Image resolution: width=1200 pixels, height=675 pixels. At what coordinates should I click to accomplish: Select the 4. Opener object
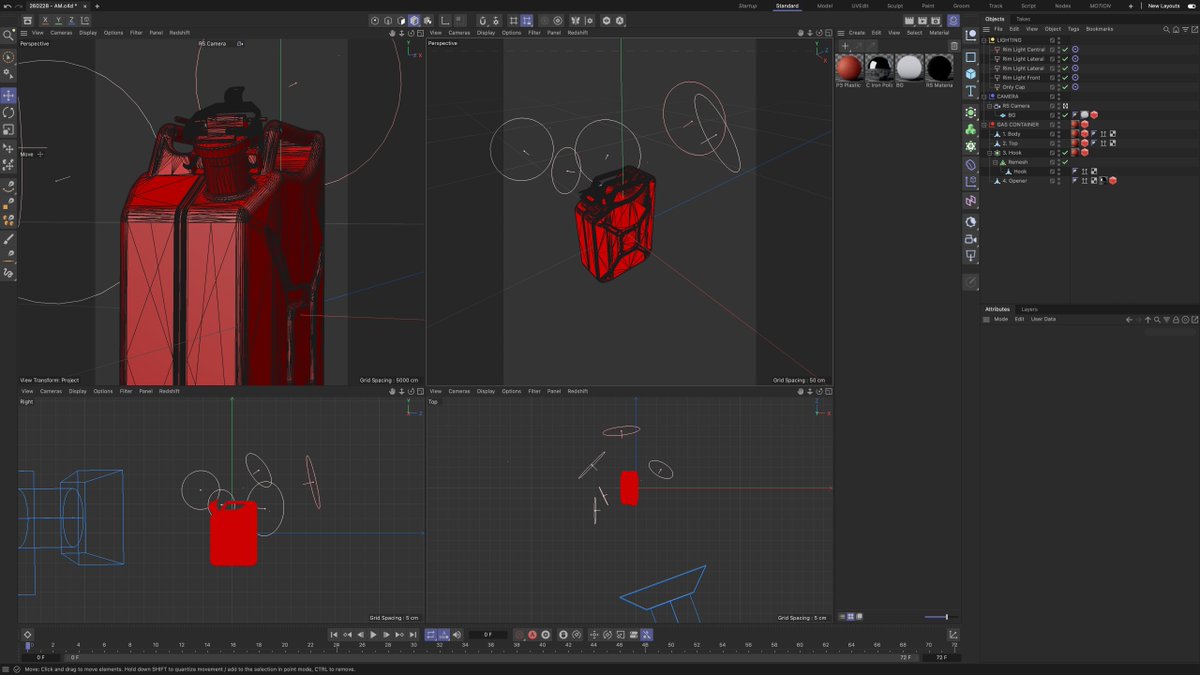tap(1015, 181)
